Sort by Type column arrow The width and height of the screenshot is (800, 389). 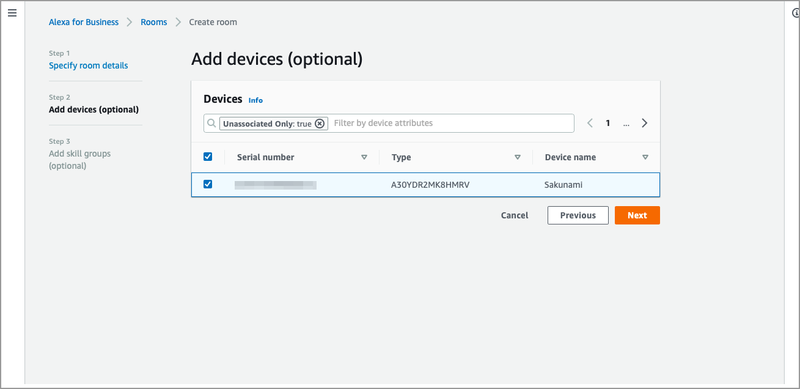pos(517,157)
